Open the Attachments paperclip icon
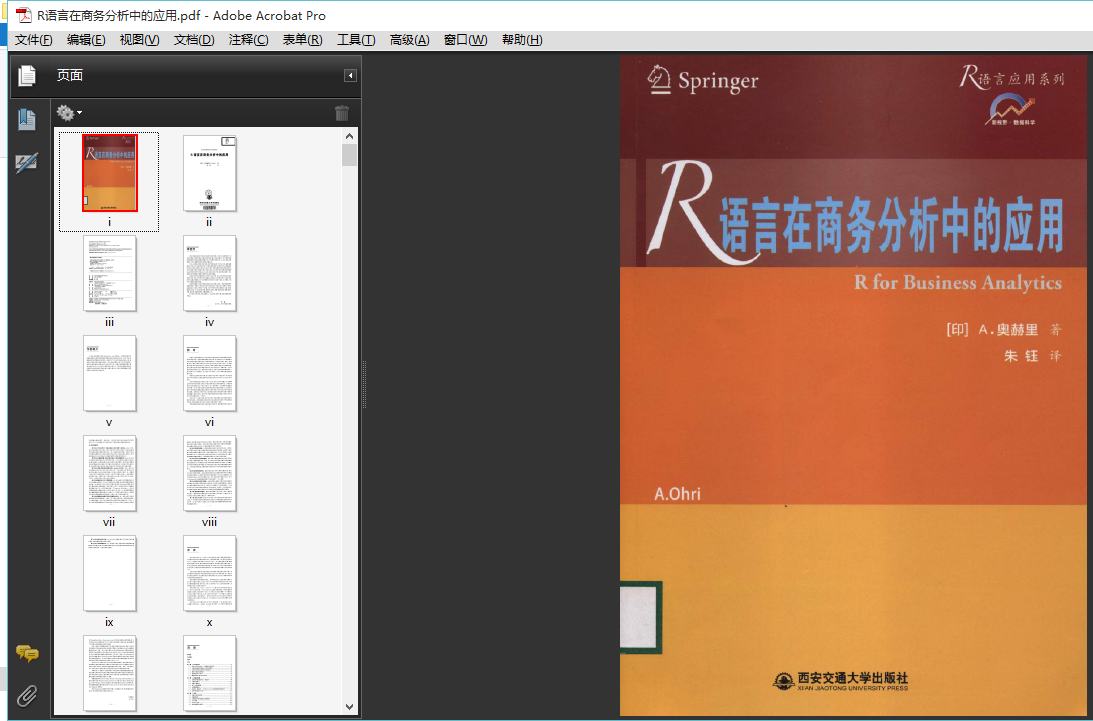Image resolution: width=1093 pixels, height=721 pixels. tap(27, 695)
